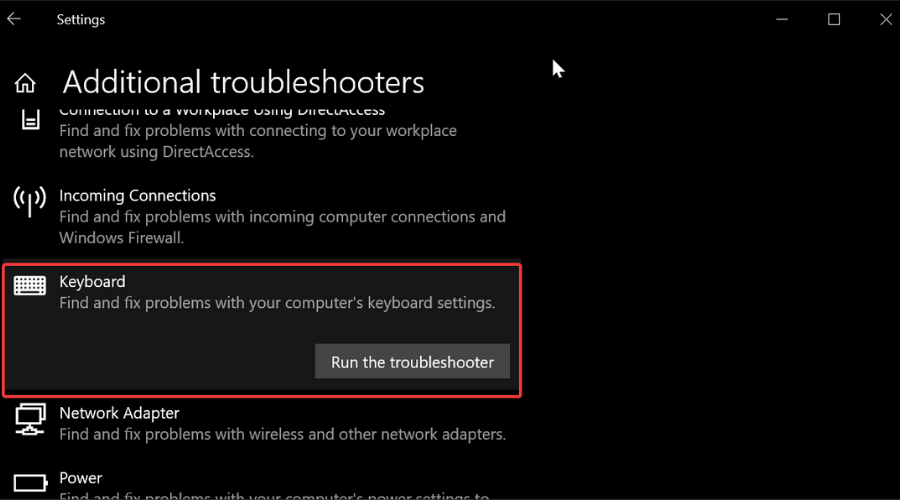Click the Additional troubleshooters page heading

[243, 82]
